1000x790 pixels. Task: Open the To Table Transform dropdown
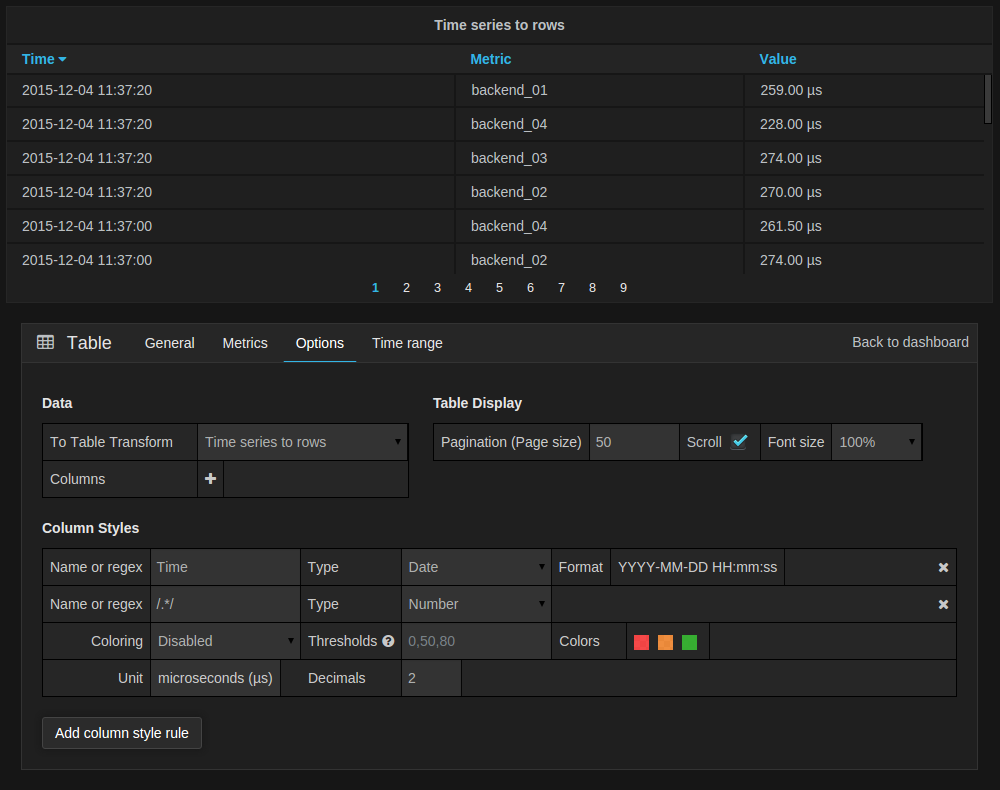pos(303,442)
